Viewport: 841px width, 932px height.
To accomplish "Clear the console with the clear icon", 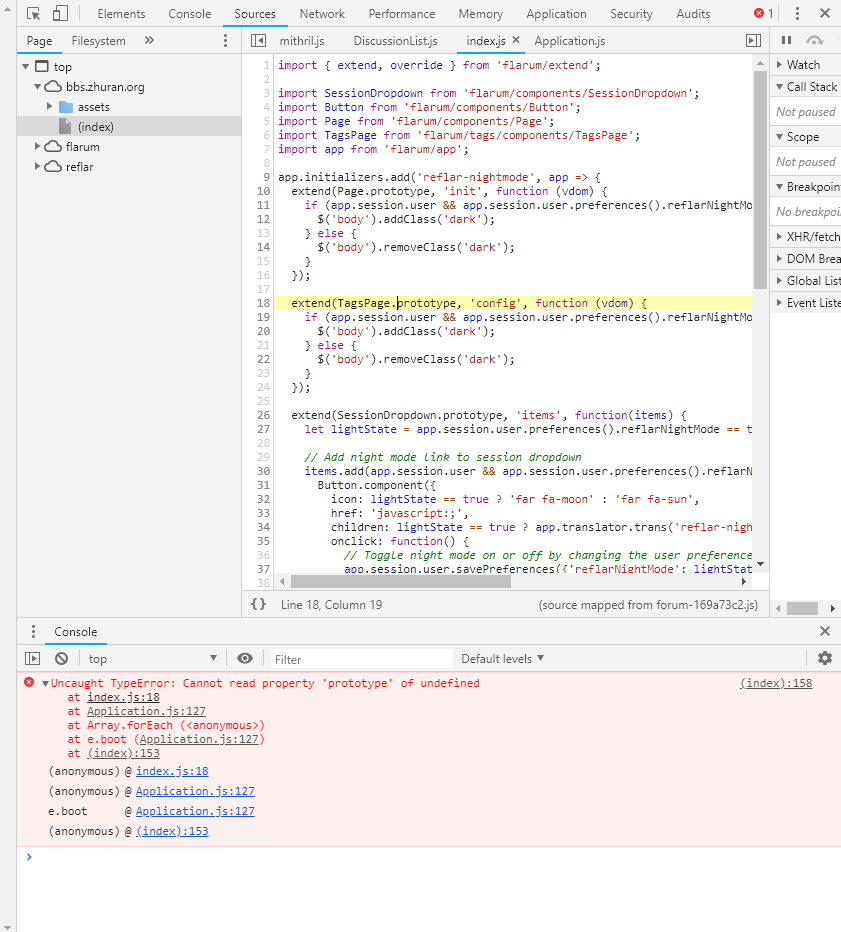I will [61, 658].
